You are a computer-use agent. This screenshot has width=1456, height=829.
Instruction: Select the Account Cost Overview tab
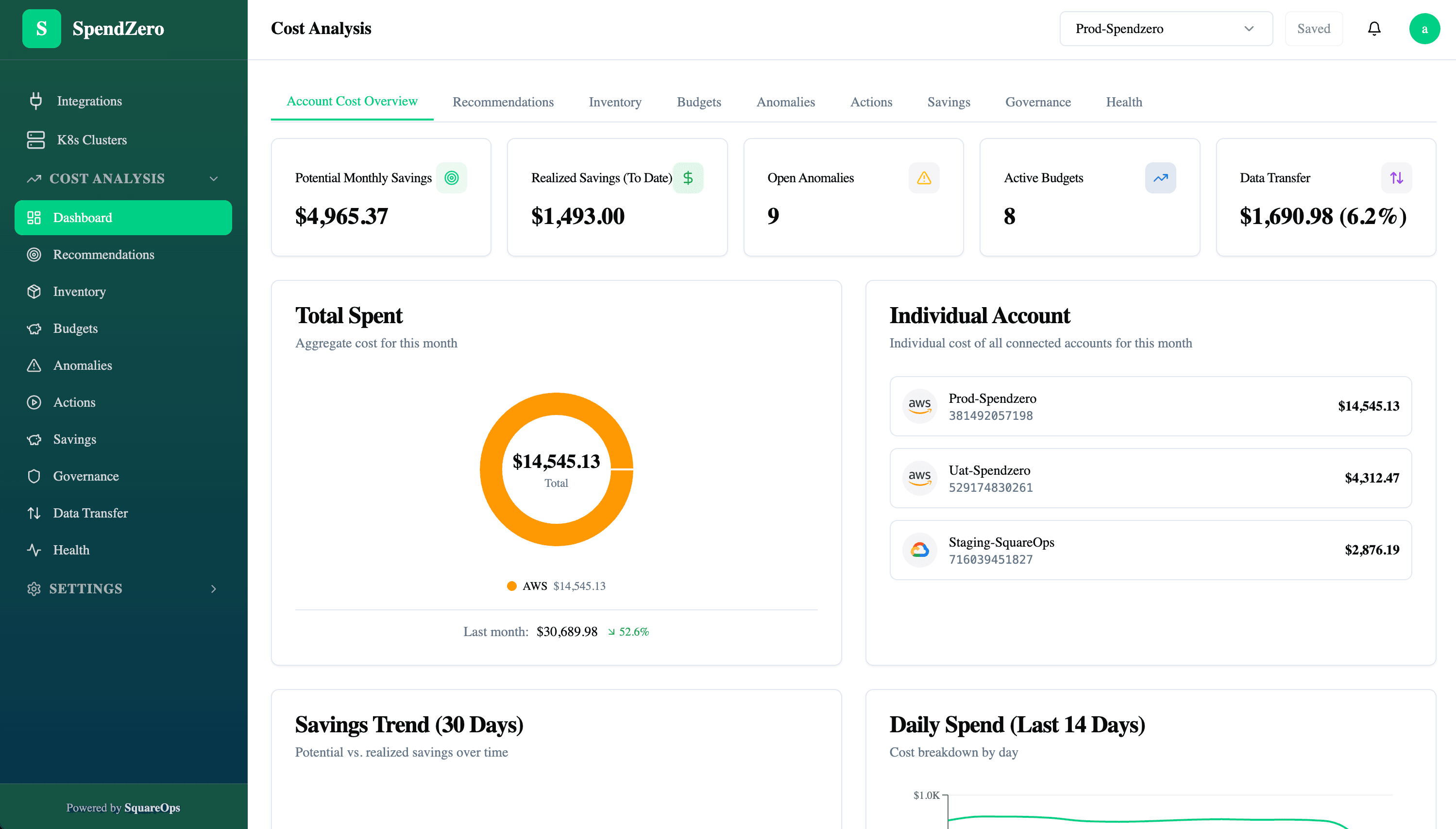pyautogui.click(x=352, y=102)
